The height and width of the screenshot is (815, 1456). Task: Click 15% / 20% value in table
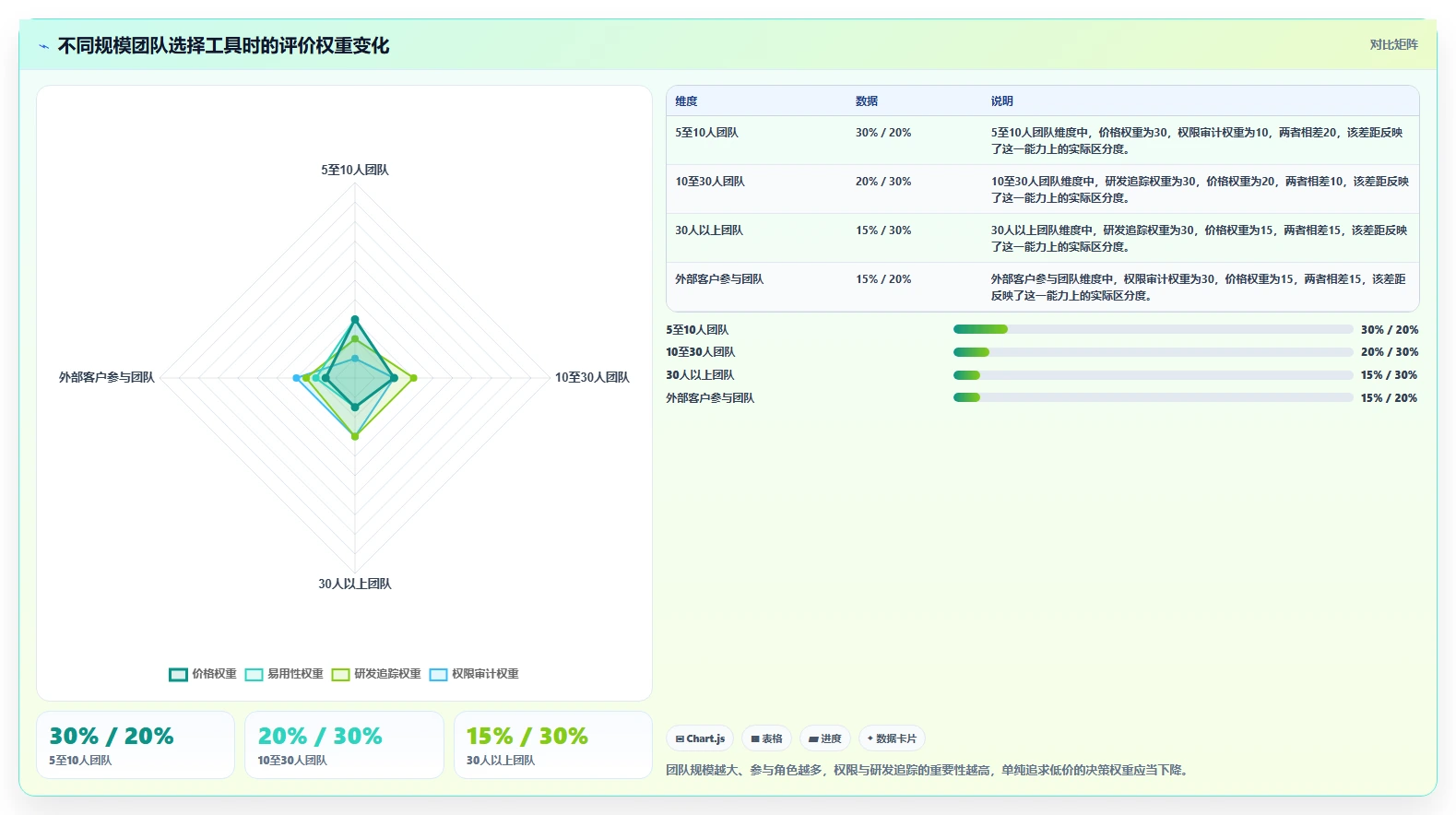click(883, 279)
